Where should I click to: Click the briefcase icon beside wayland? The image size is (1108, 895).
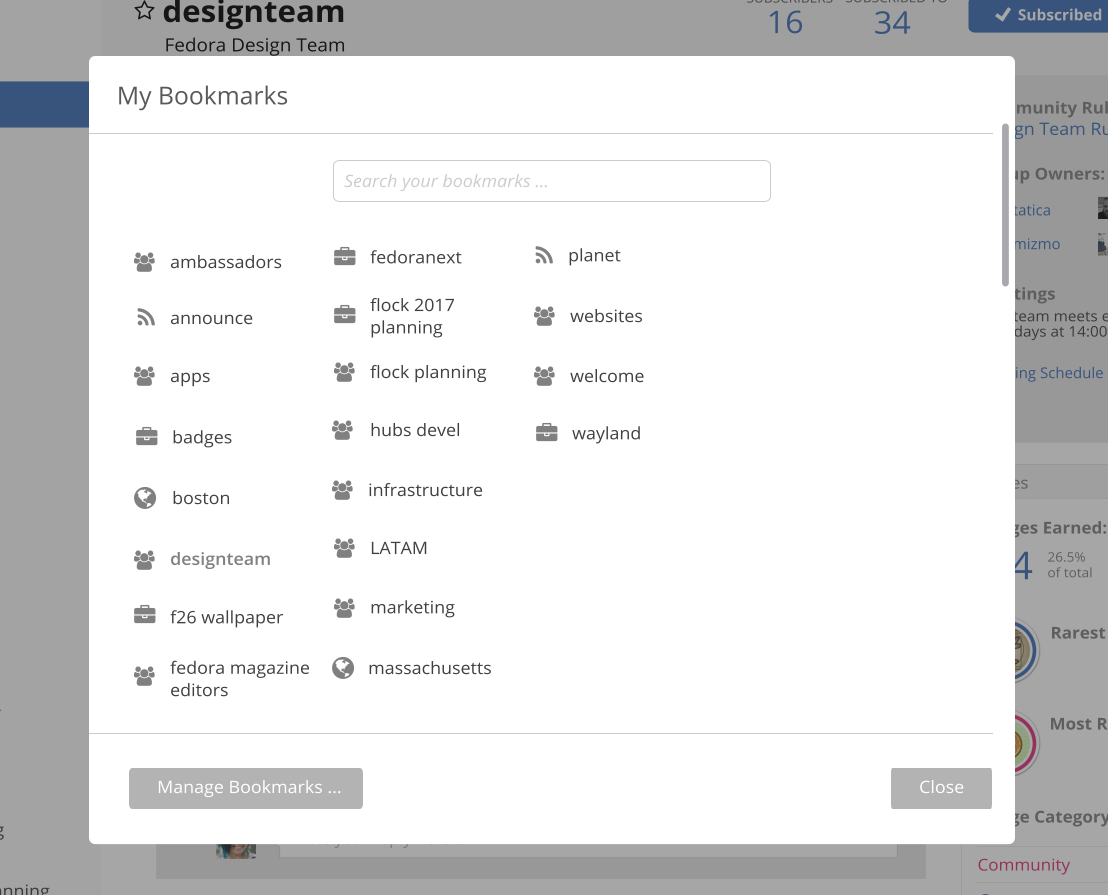pyautogui.click(x=546, y=432)
